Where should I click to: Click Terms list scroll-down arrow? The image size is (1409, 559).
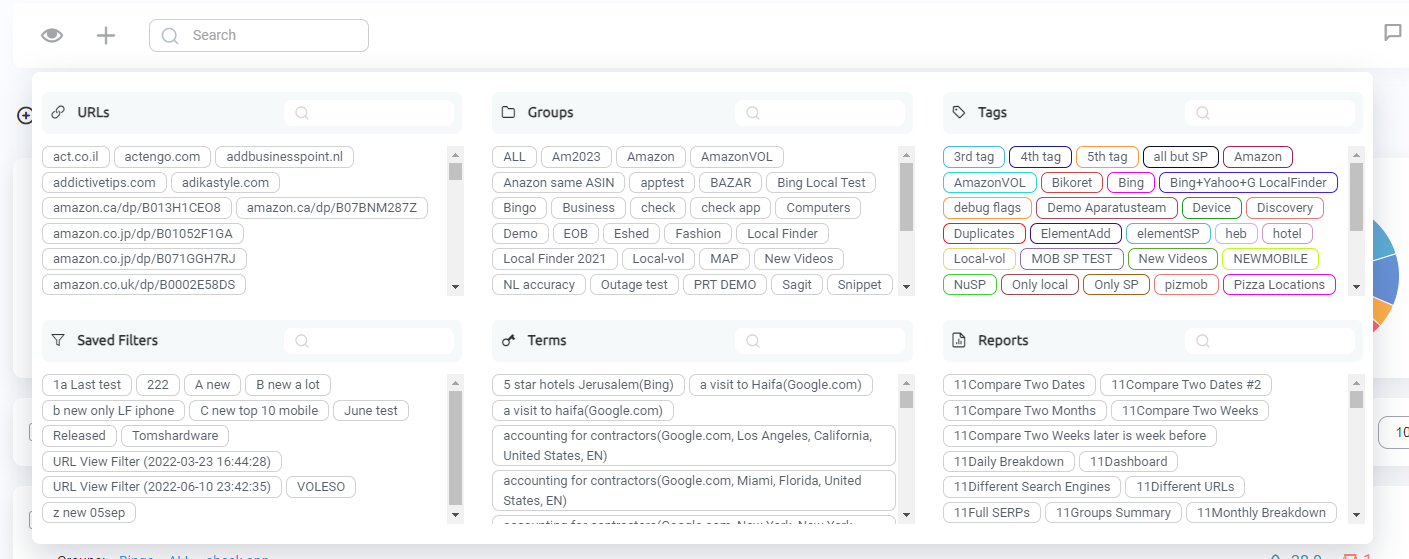[906, 515]
